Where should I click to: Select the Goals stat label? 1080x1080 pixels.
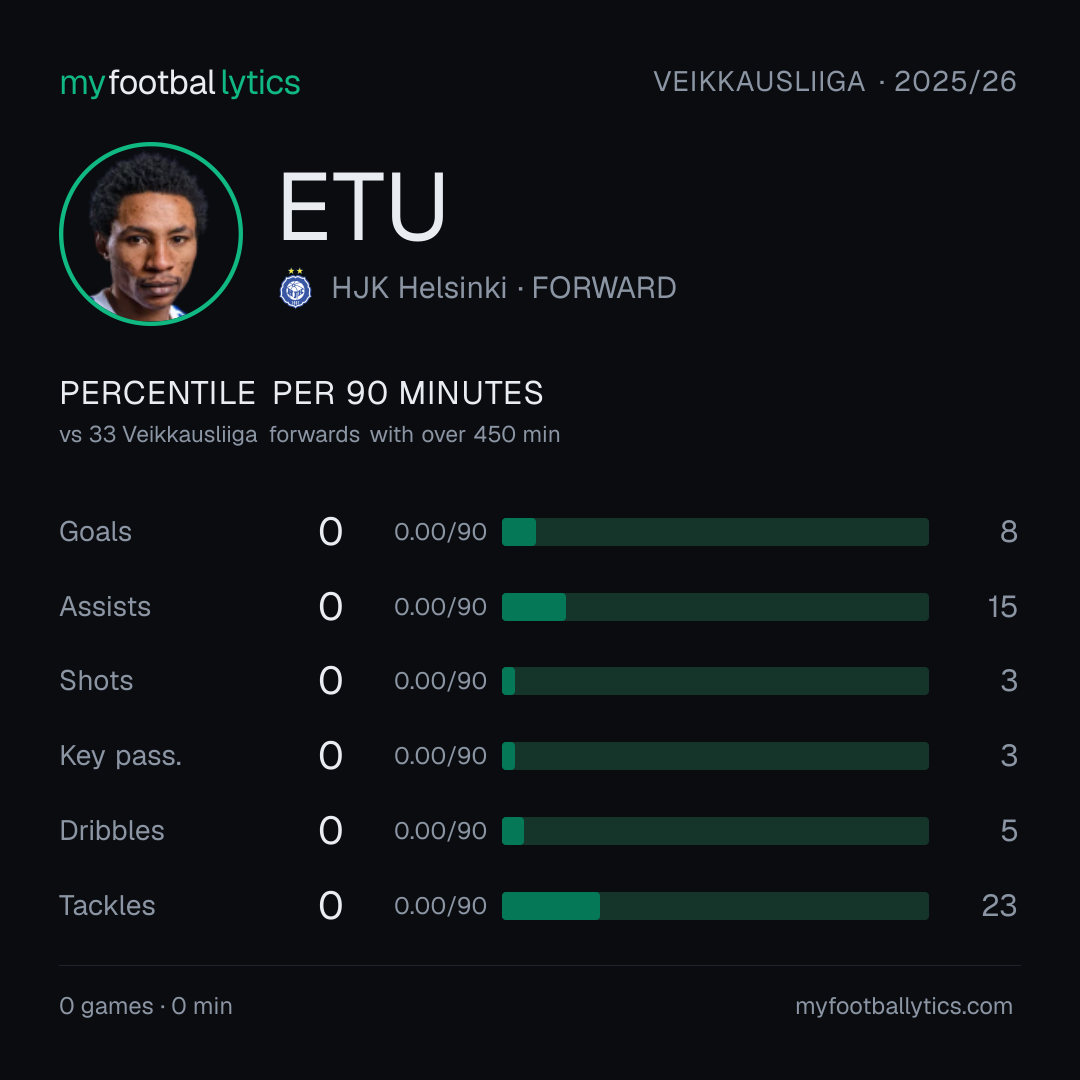pyautogui.click(x=96, y=532)
